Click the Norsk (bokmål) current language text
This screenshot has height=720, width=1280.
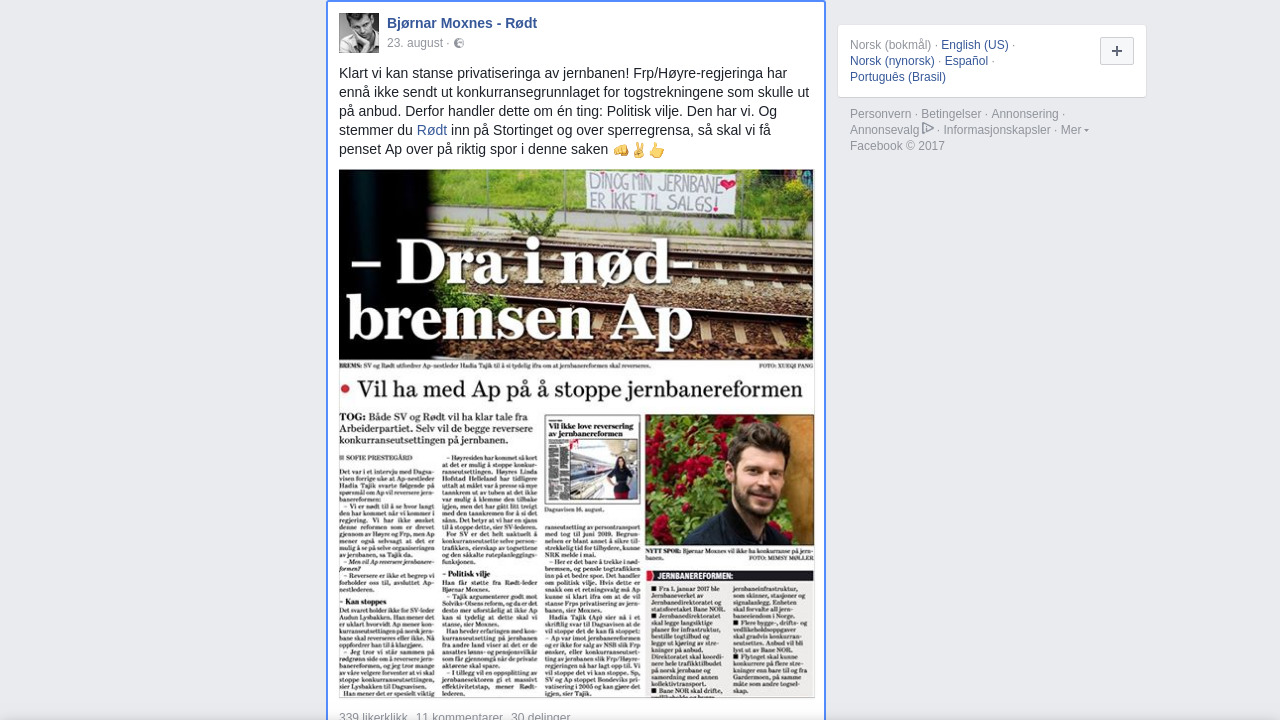click(891, 45)
